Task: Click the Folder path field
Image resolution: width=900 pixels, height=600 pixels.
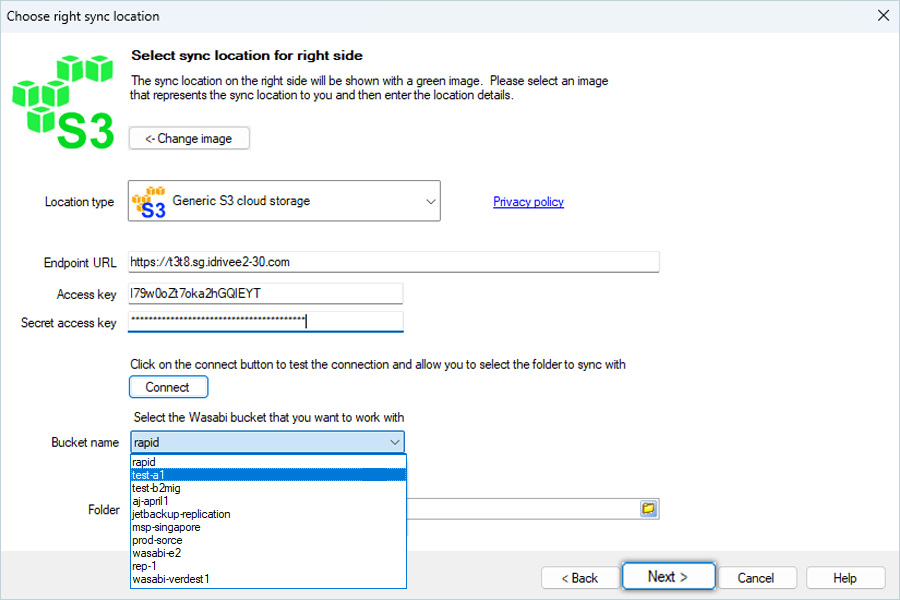Action: click(522, 509)
